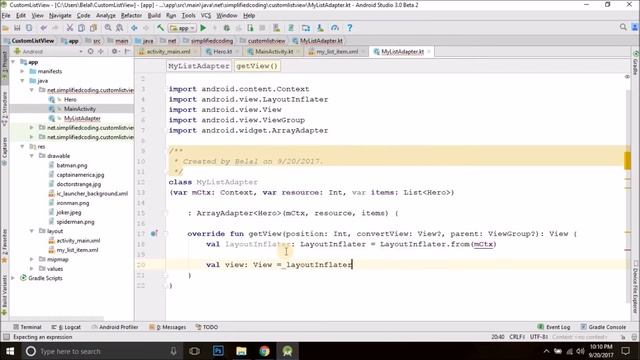Open the VCS menu
Image resolution: width=640 pixels, height=360 pixels.
pos(206,16)
